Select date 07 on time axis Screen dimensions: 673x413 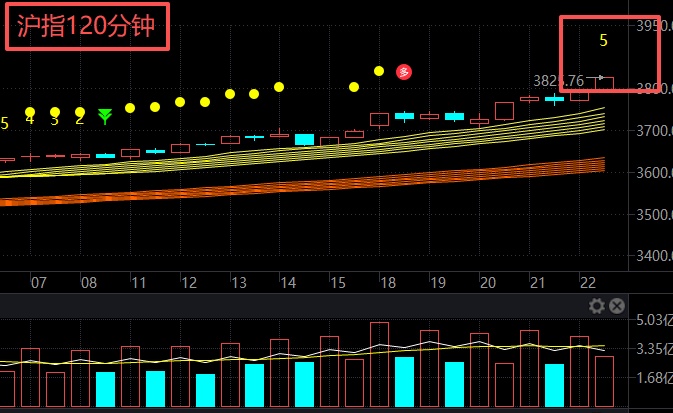(x=39, y=283)
